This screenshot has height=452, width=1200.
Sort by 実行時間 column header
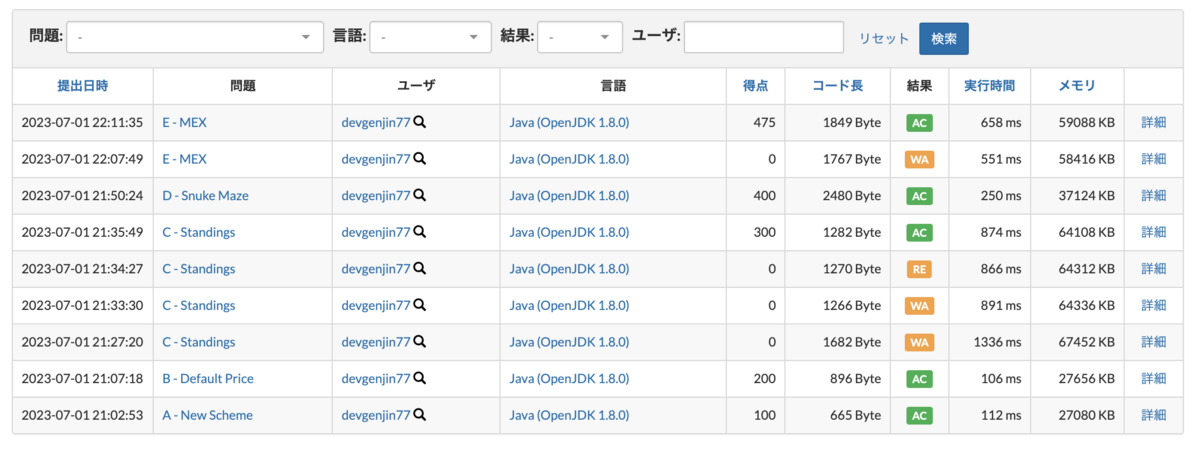[x=990, y=86]
